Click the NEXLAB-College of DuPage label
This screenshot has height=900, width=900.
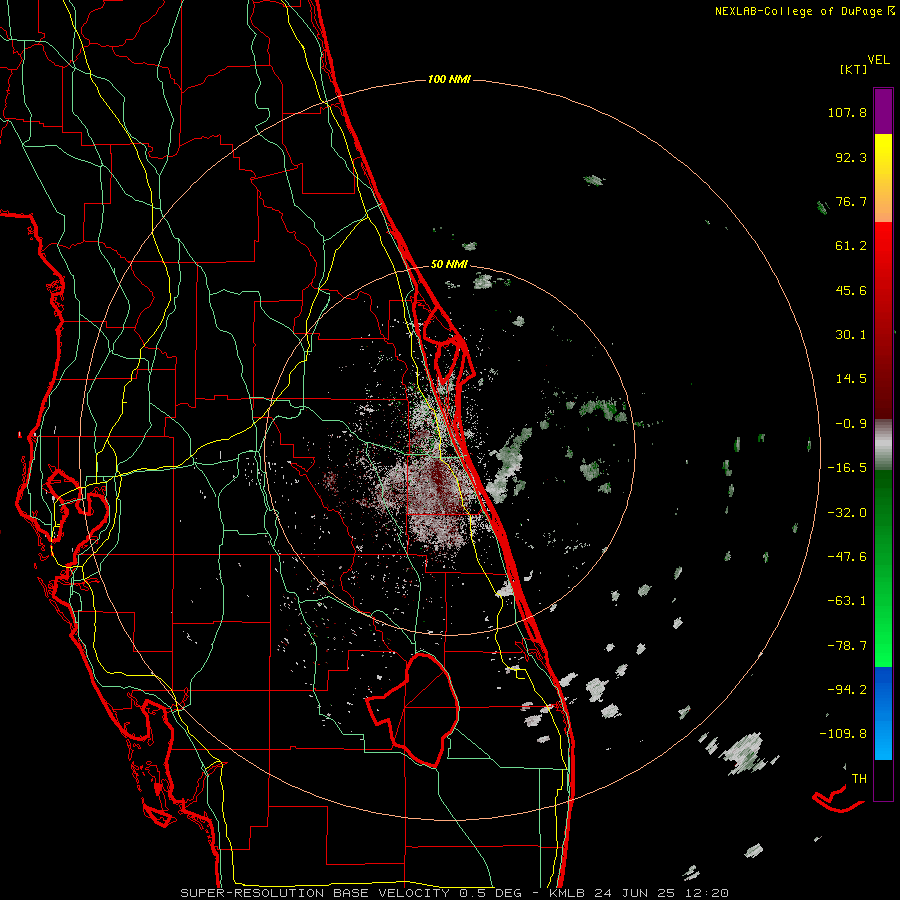[801, 11]
